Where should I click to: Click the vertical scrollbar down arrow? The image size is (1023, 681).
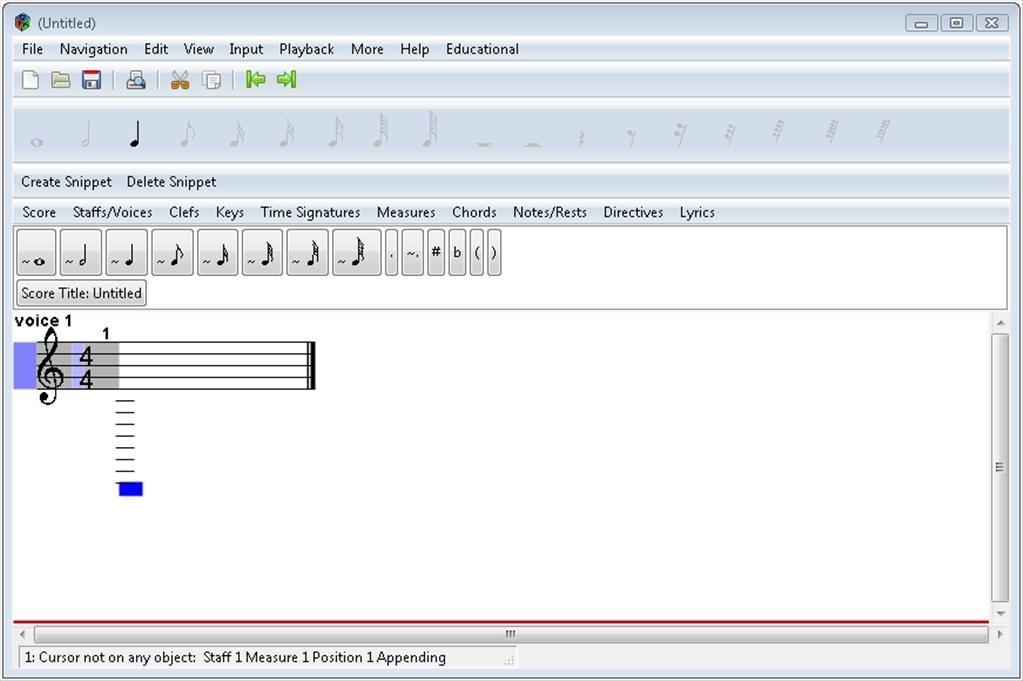pyautogui.click(x=1000, y=613)
